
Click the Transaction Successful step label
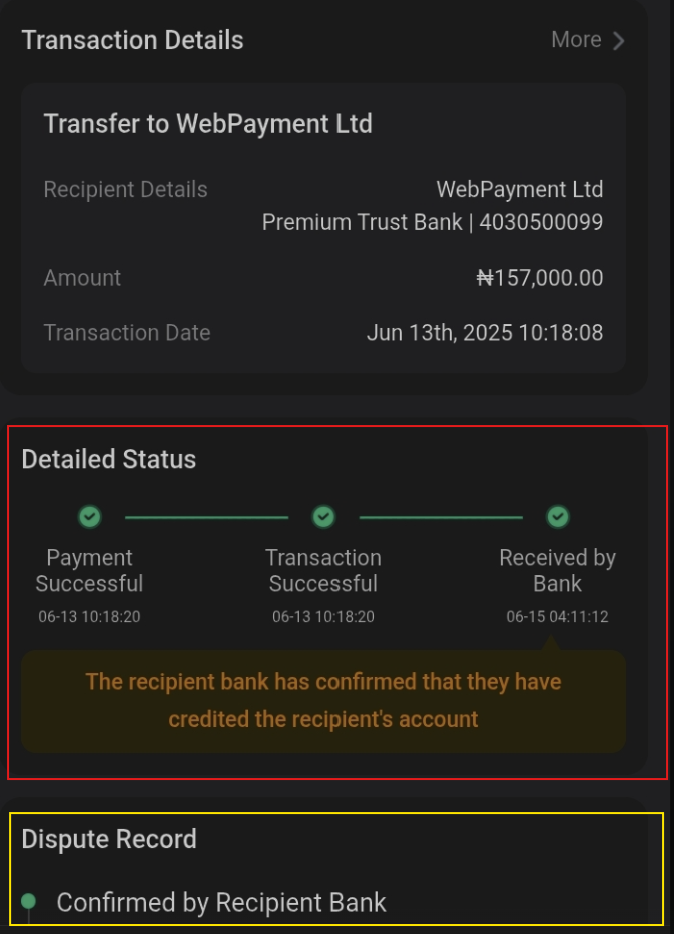[x=323, y=571]
